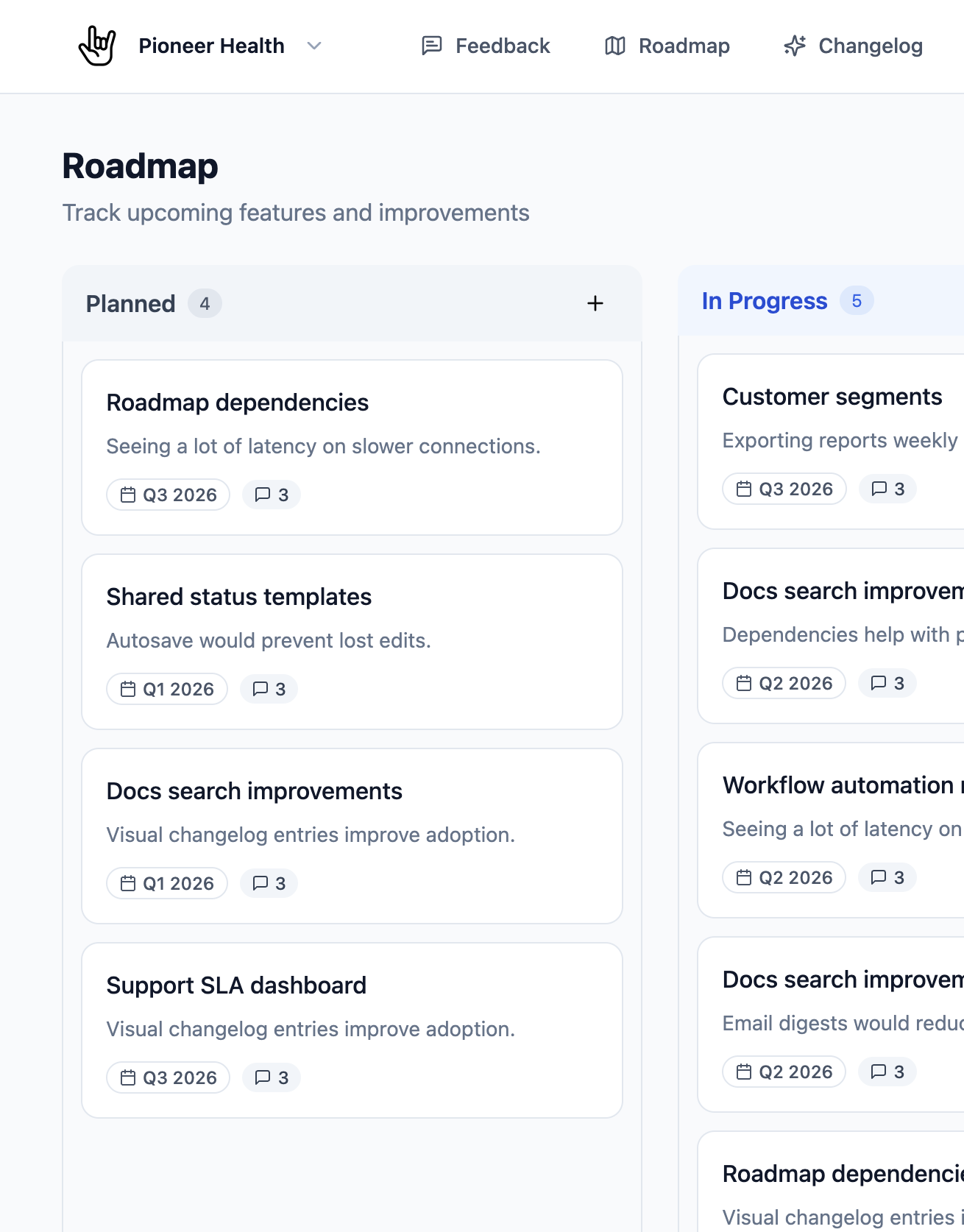Go to the Roadmap tab

point(667,46)
